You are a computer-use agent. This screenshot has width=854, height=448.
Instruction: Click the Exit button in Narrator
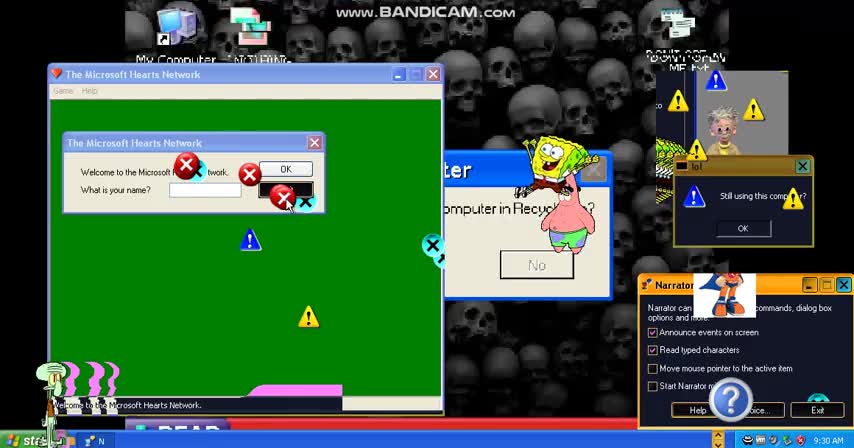click(818, 410)
